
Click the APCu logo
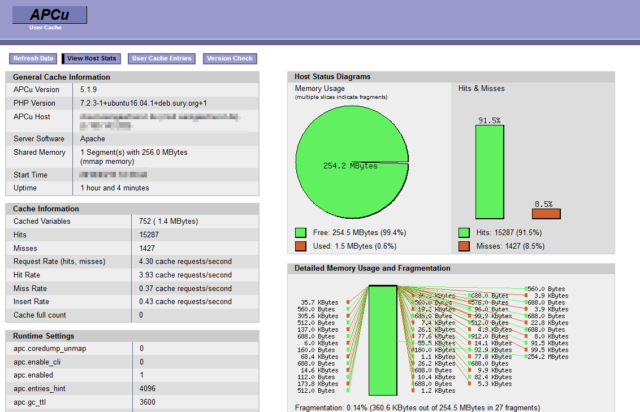(49, 15)
